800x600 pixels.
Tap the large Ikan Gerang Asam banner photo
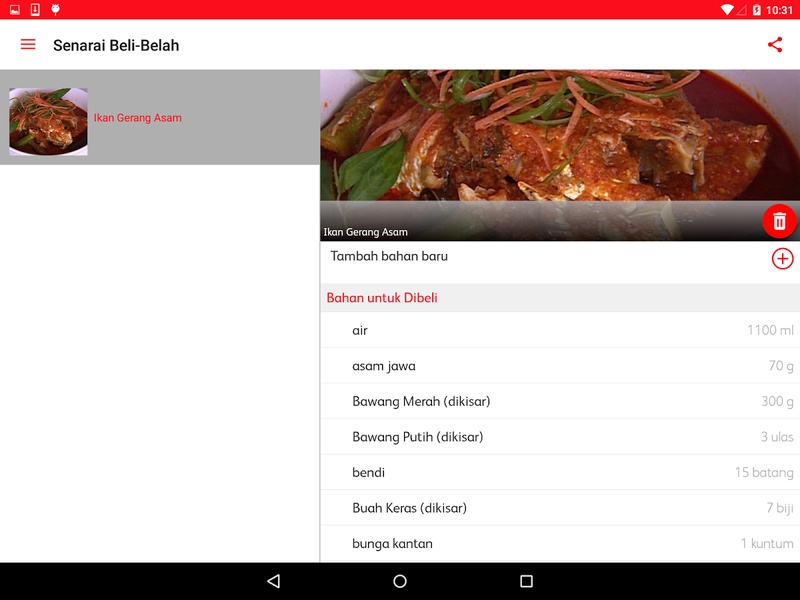[x=560, y=155]
